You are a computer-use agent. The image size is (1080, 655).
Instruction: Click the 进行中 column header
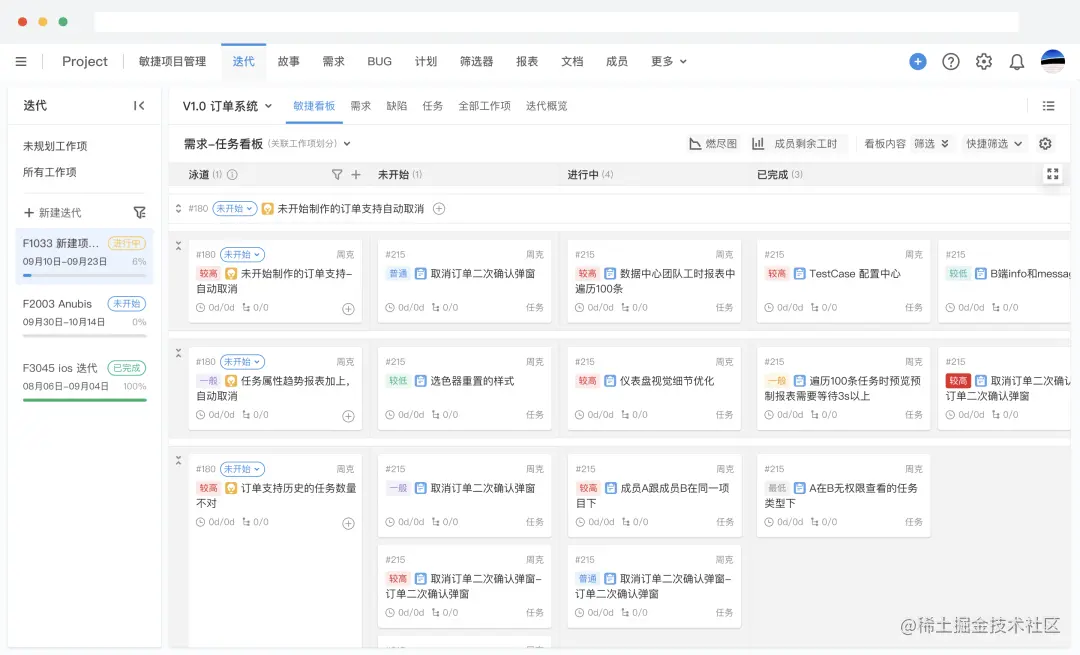pyautogui.click(x=590, y=174)
